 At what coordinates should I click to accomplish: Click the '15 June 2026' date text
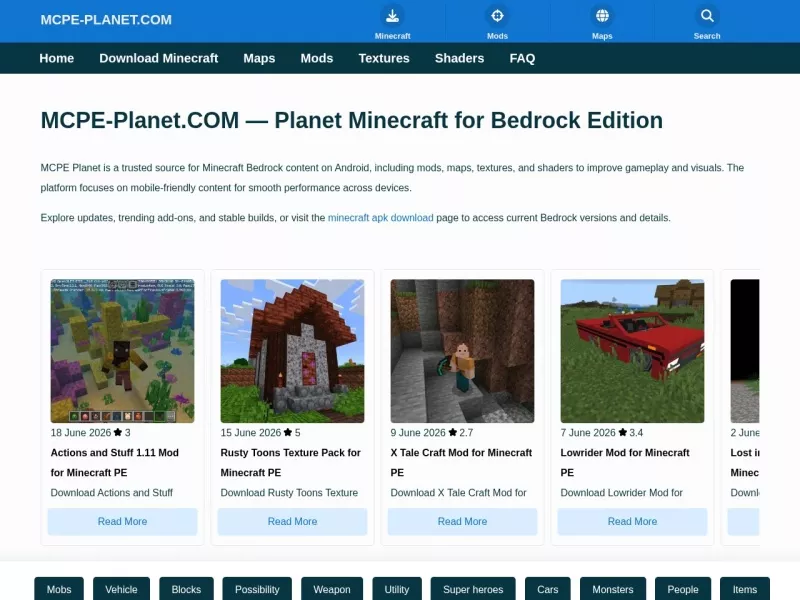pos(251,433)
